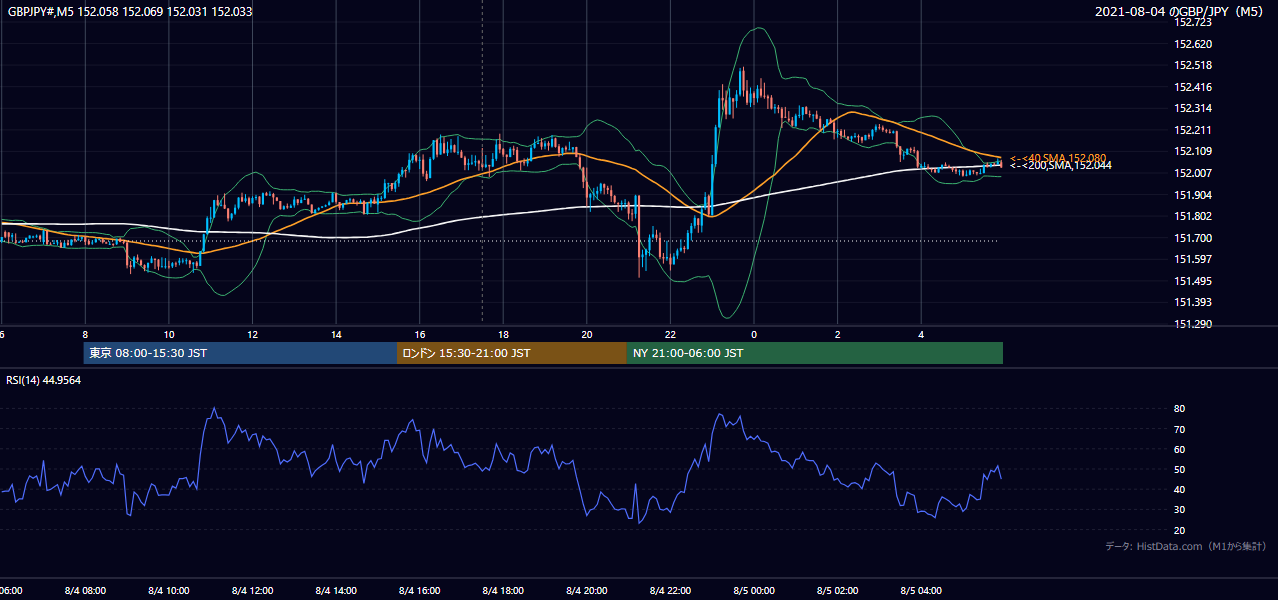The width and height of the screenshot is (1278, 600).
Task: Click hour label 22 under price chart
Action: 670,334
